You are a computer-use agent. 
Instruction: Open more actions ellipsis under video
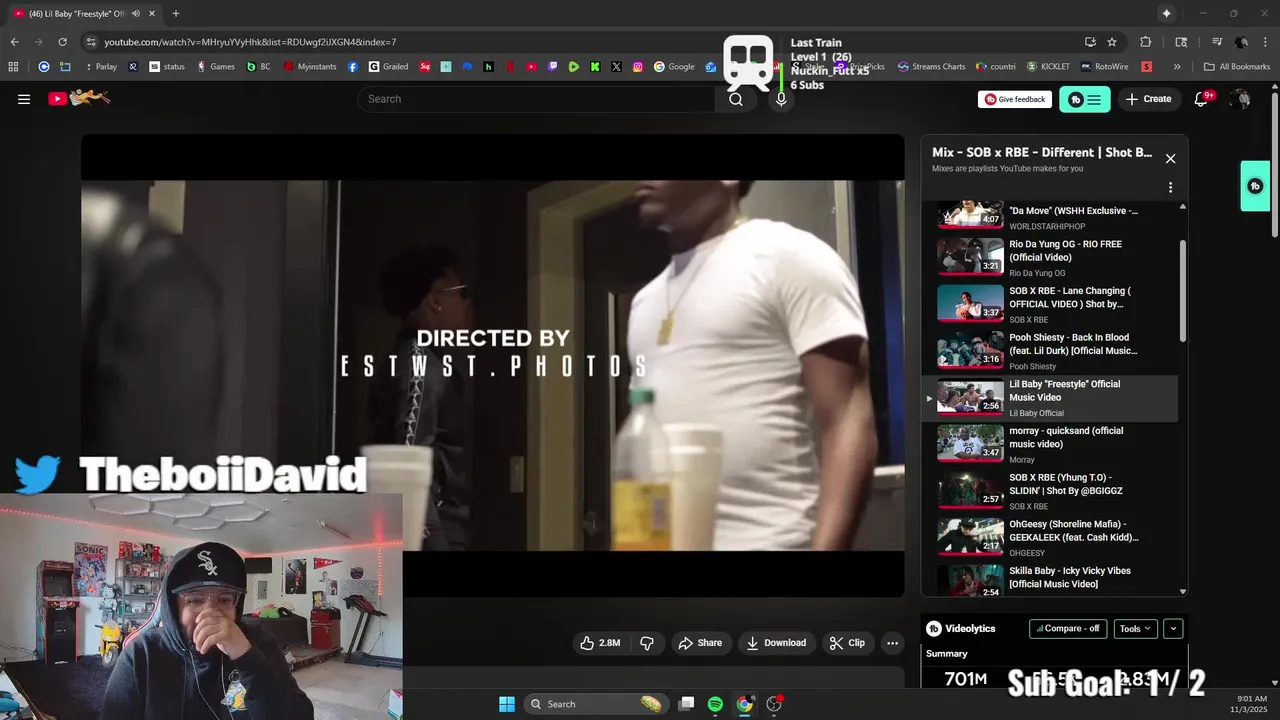pyautogui.click(x=893, y=643)
